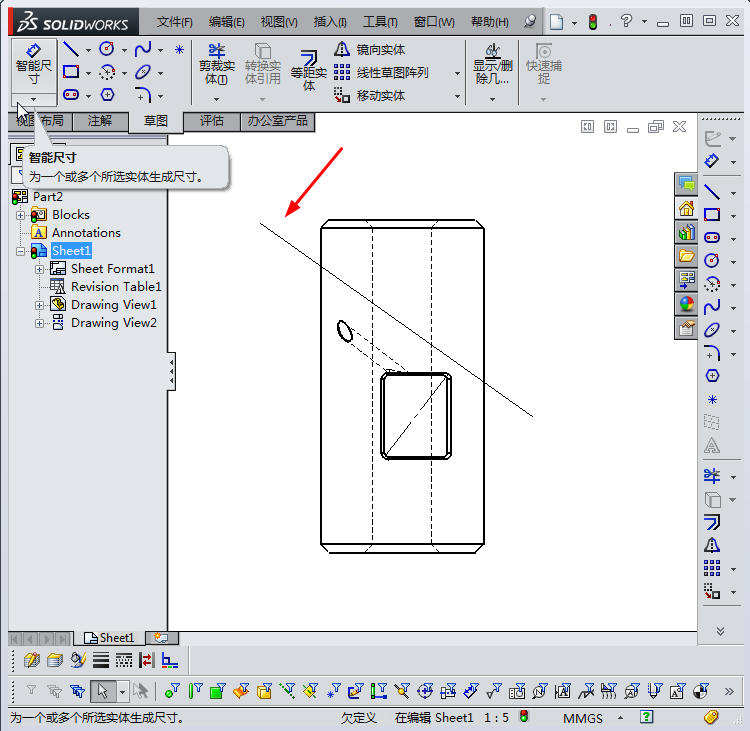Click the Trim Entities (剪裁实体) icon

[x=216, y=65]
